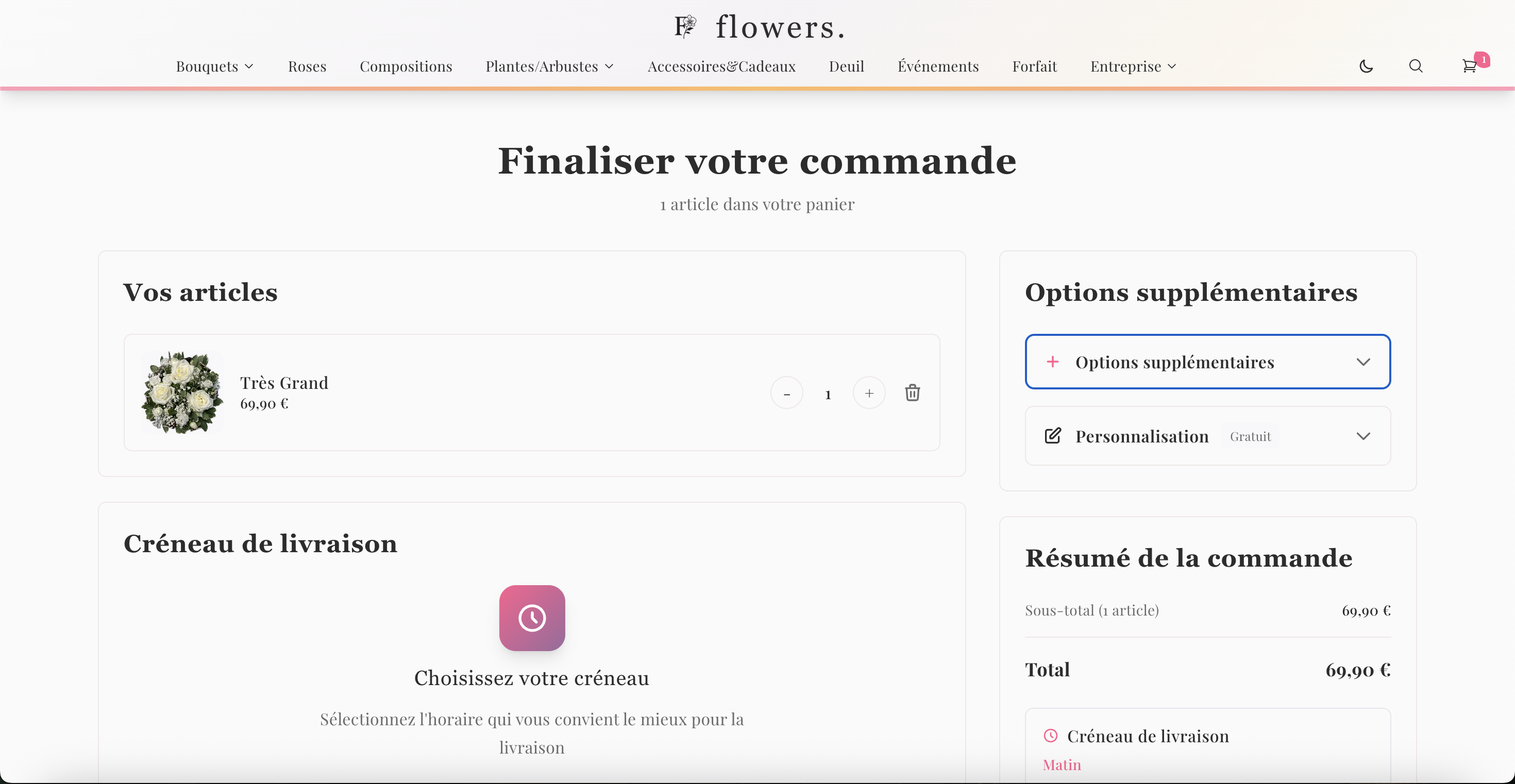This screenshot has height=784, width=1515.
Task: Open the Accessoires&Cadeaux link
Action: (x=721, y=66)
